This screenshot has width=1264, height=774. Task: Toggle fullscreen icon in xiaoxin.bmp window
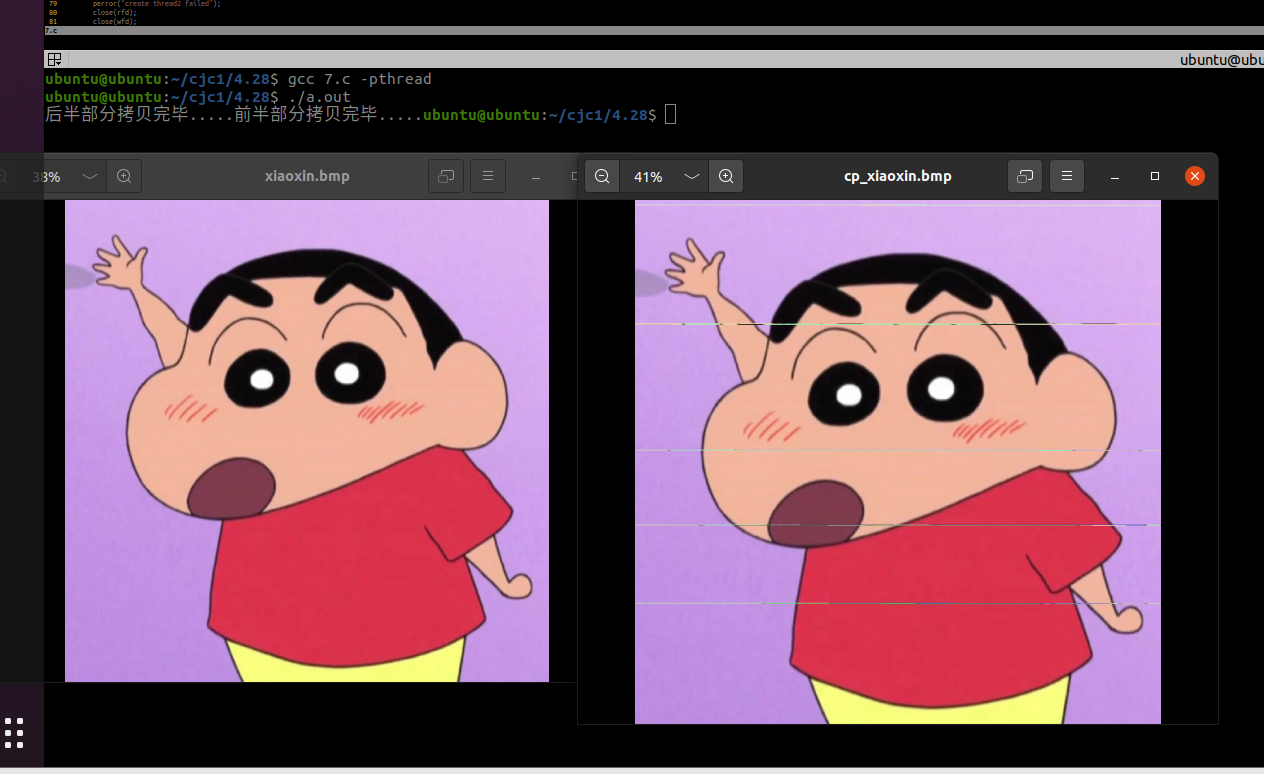pos(446,176)
